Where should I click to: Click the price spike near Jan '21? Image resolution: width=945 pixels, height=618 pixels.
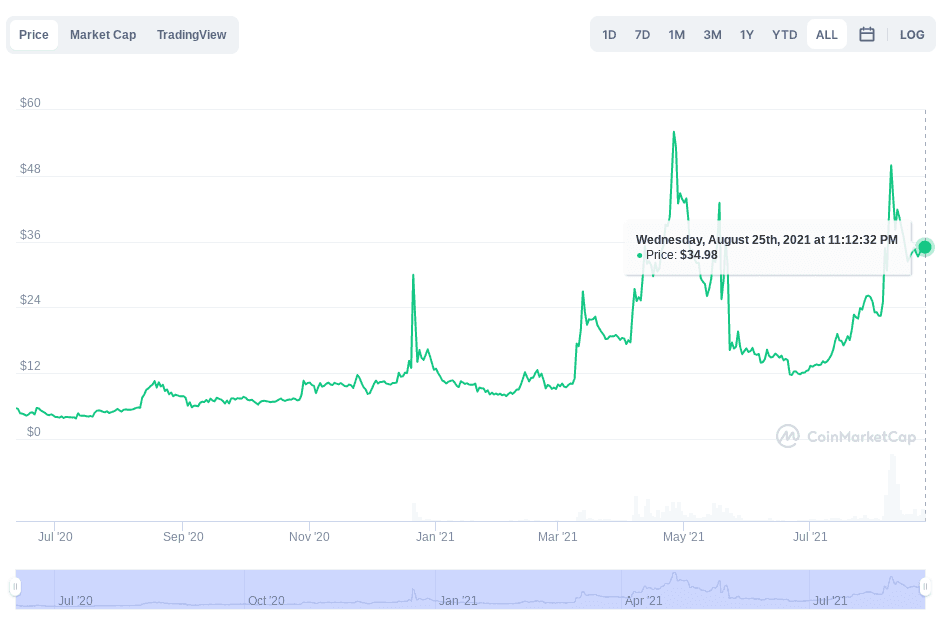point(412,275)
